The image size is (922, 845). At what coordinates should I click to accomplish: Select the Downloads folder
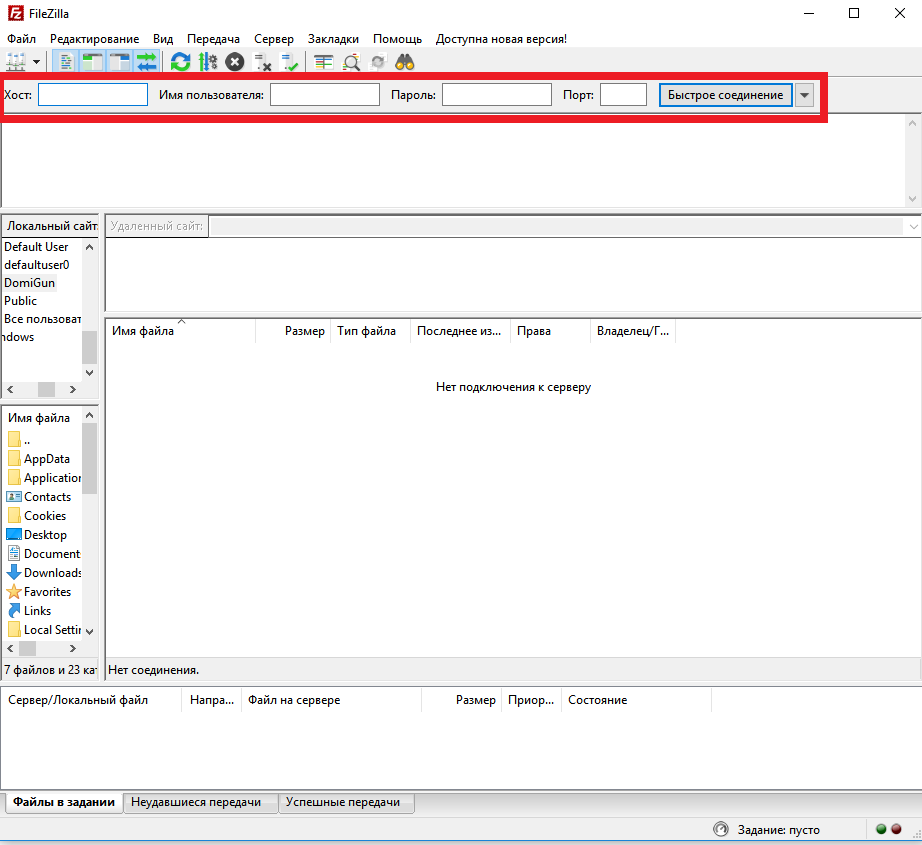[44, 573]
